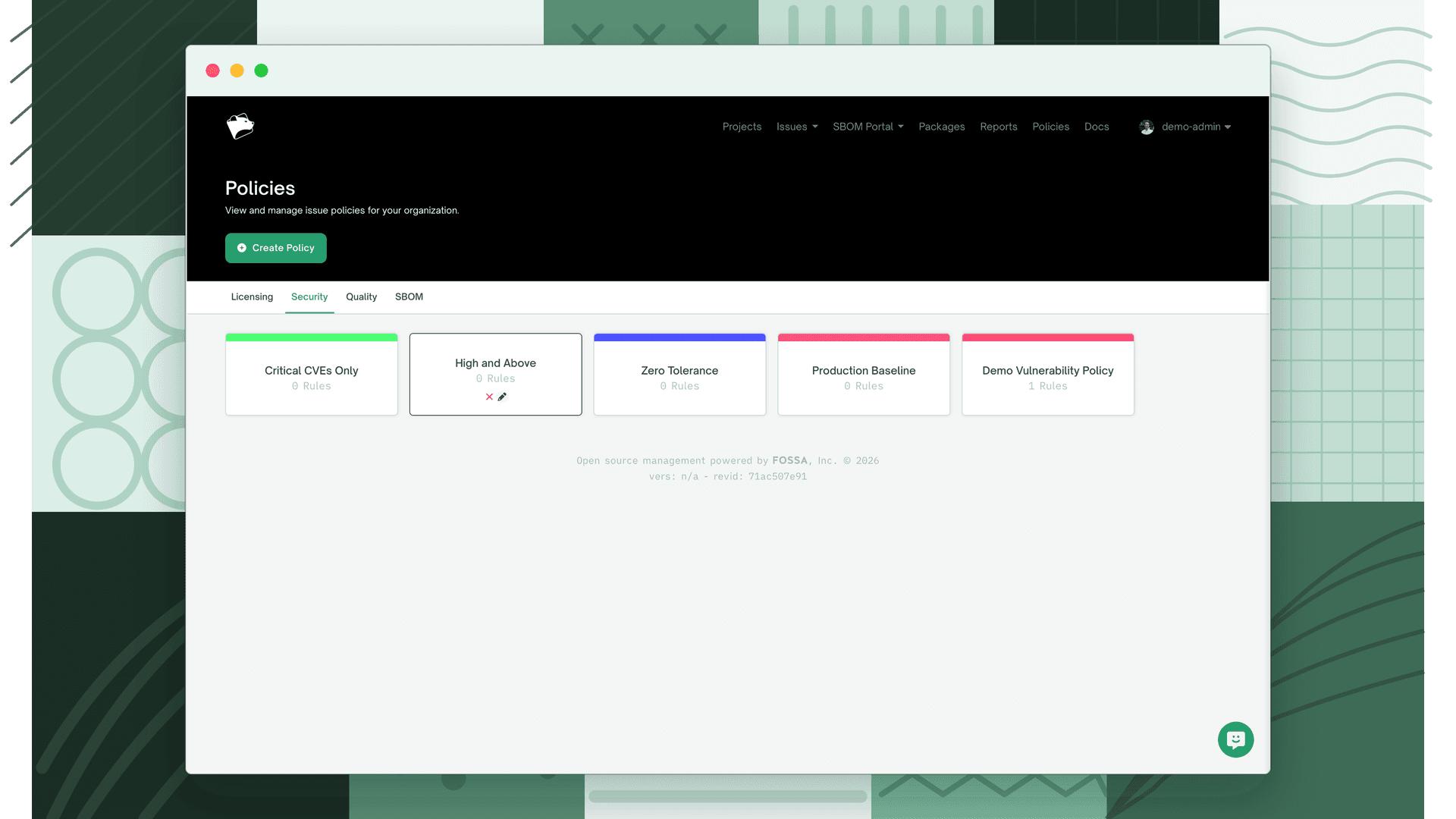This screenshot has width=1456, height=819.
Task: Open the Demo Vulnerability Policy card
Action: (x=1048, y=375)
